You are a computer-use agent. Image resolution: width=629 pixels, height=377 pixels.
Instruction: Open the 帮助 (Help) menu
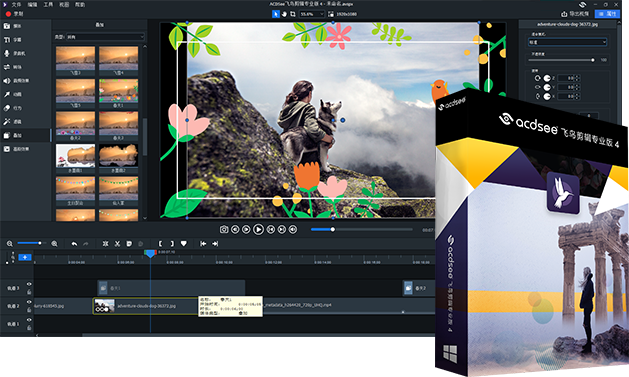click(80, 4)
